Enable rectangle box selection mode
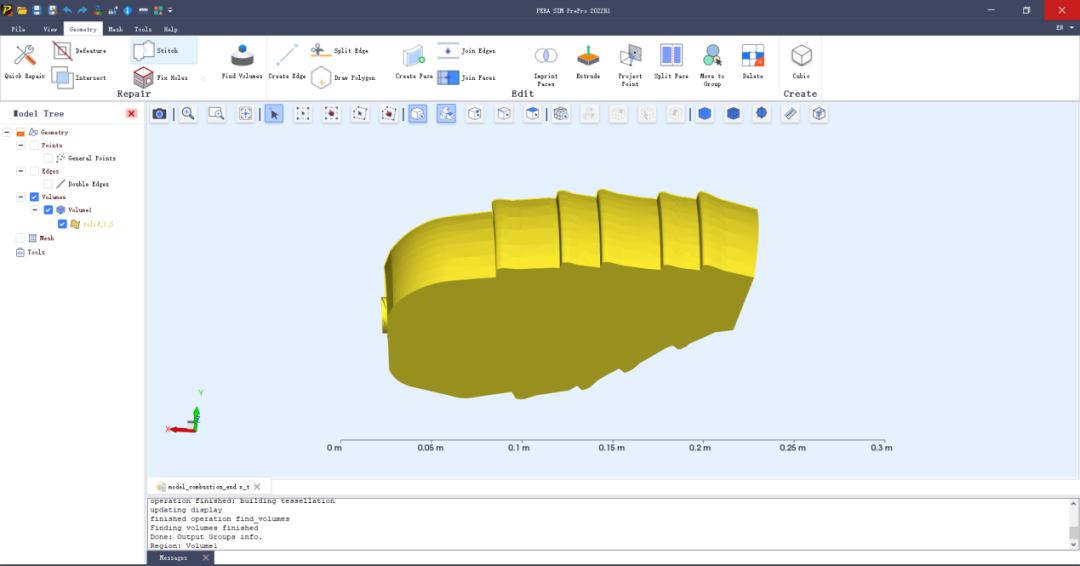The height and width of the screenshot is (566, 1080). (x=302, y=114)
